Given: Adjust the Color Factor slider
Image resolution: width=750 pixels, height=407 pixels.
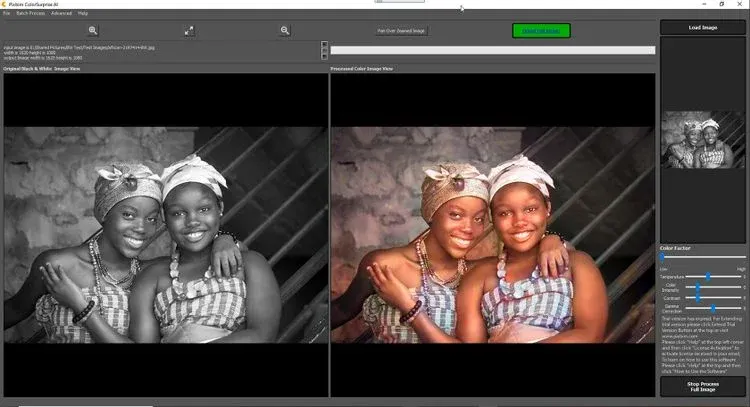Looking at the screenshot, I should tap(663, 257).
